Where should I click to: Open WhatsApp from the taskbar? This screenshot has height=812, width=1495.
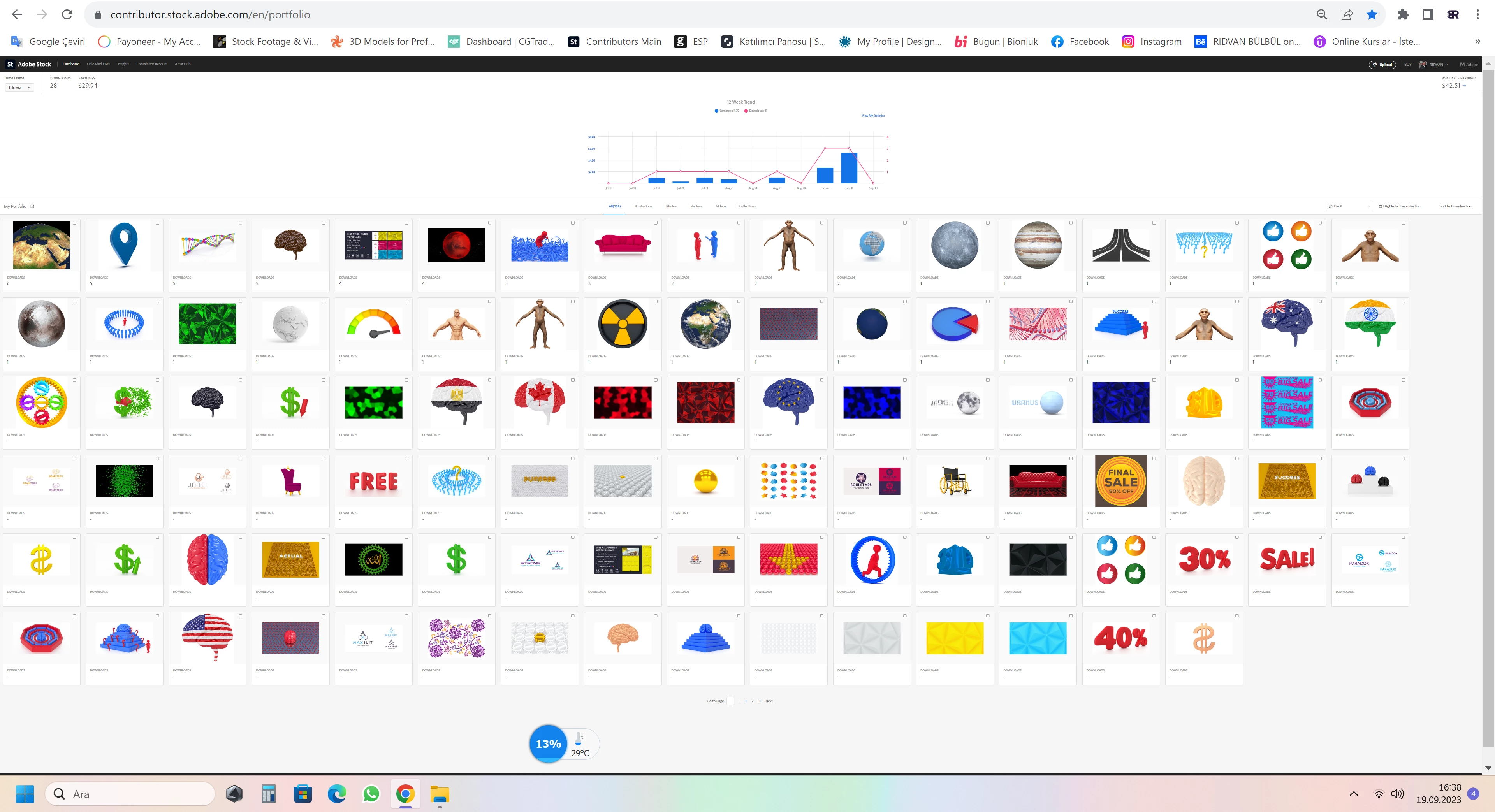pyautogui.click(x=371, y=793)
